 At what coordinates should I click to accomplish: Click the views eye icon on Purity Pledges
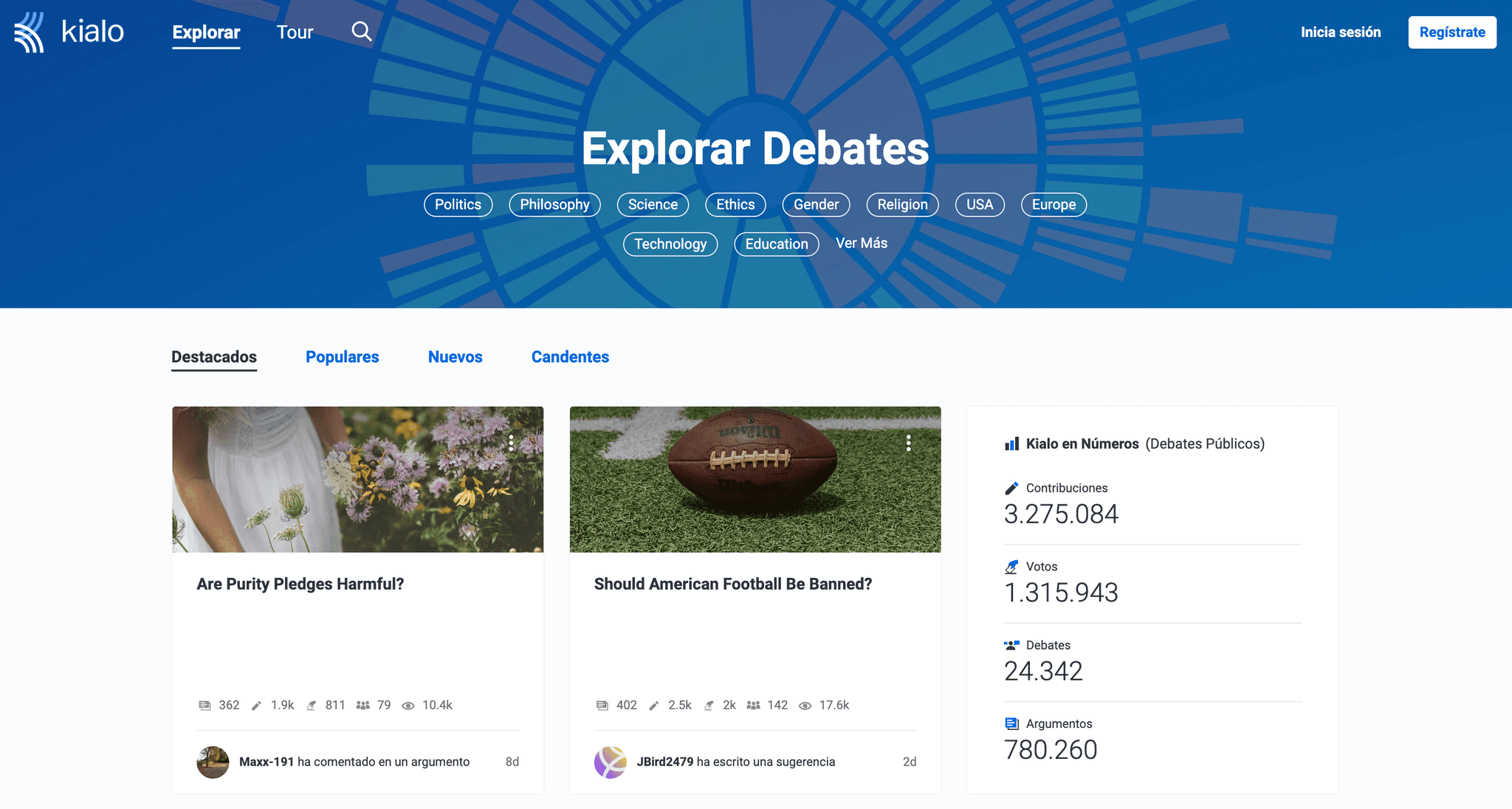408,706
